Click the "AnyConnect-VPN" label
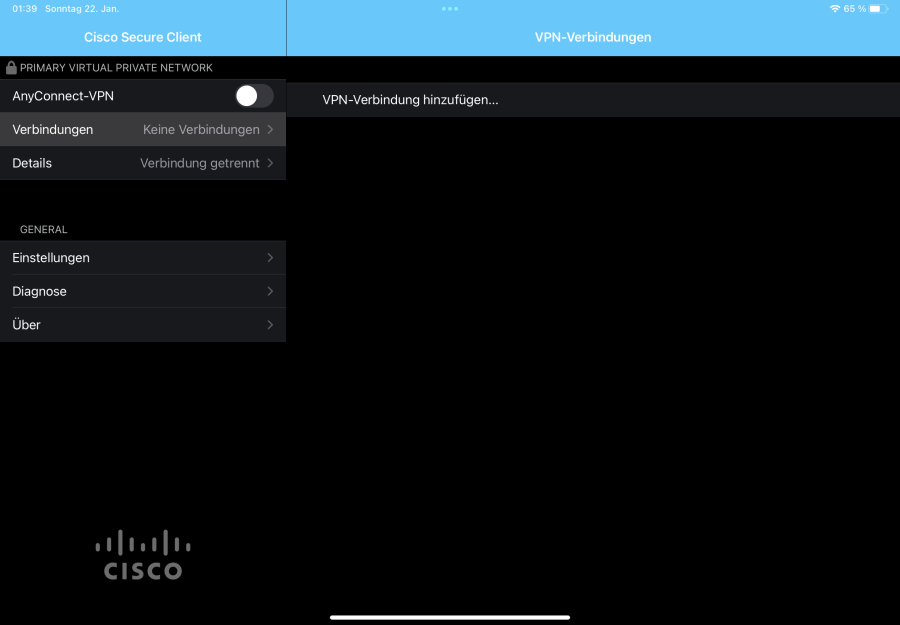 63,96
